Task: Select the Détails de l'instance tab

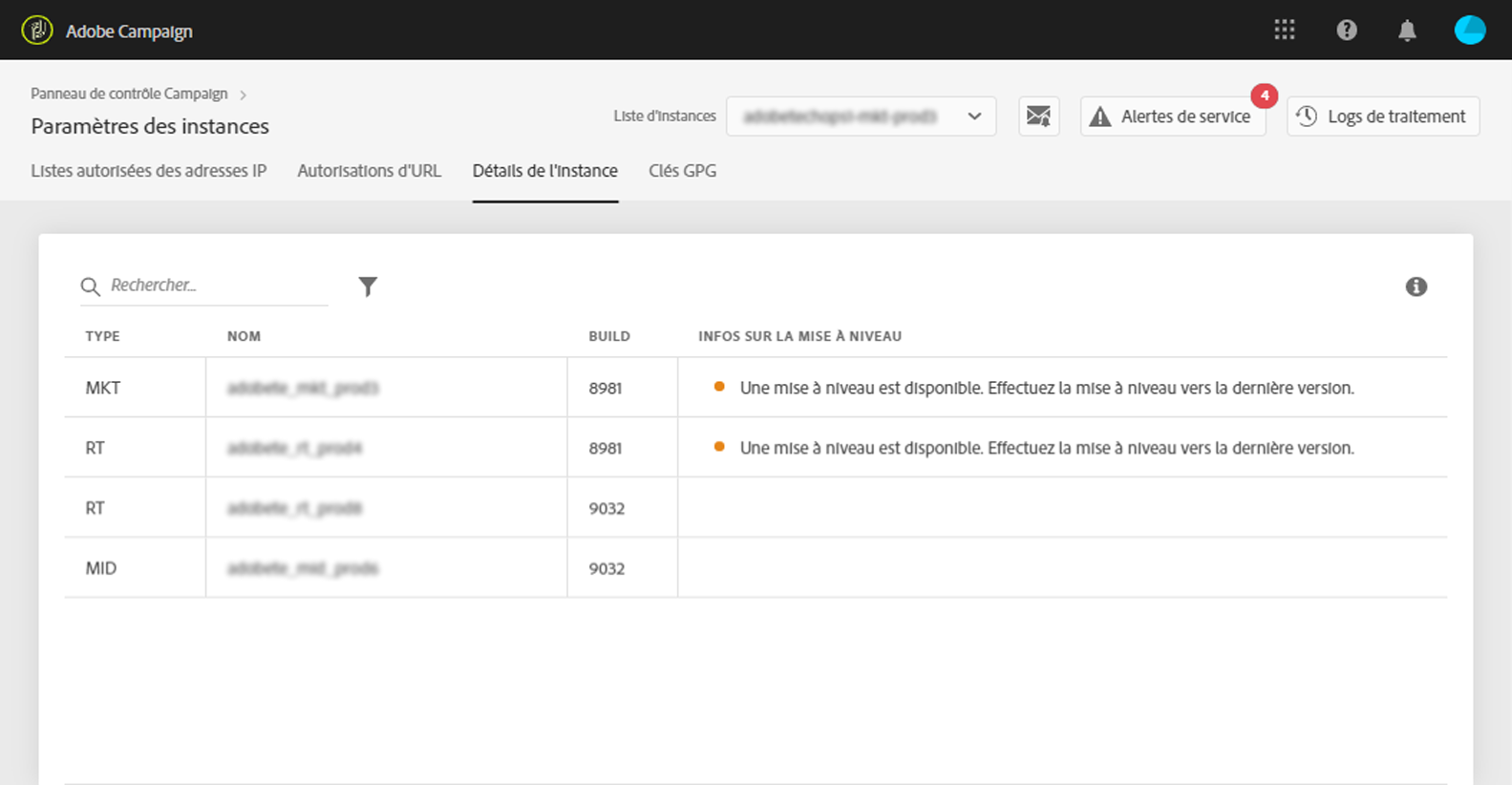Action: (545, 171)
